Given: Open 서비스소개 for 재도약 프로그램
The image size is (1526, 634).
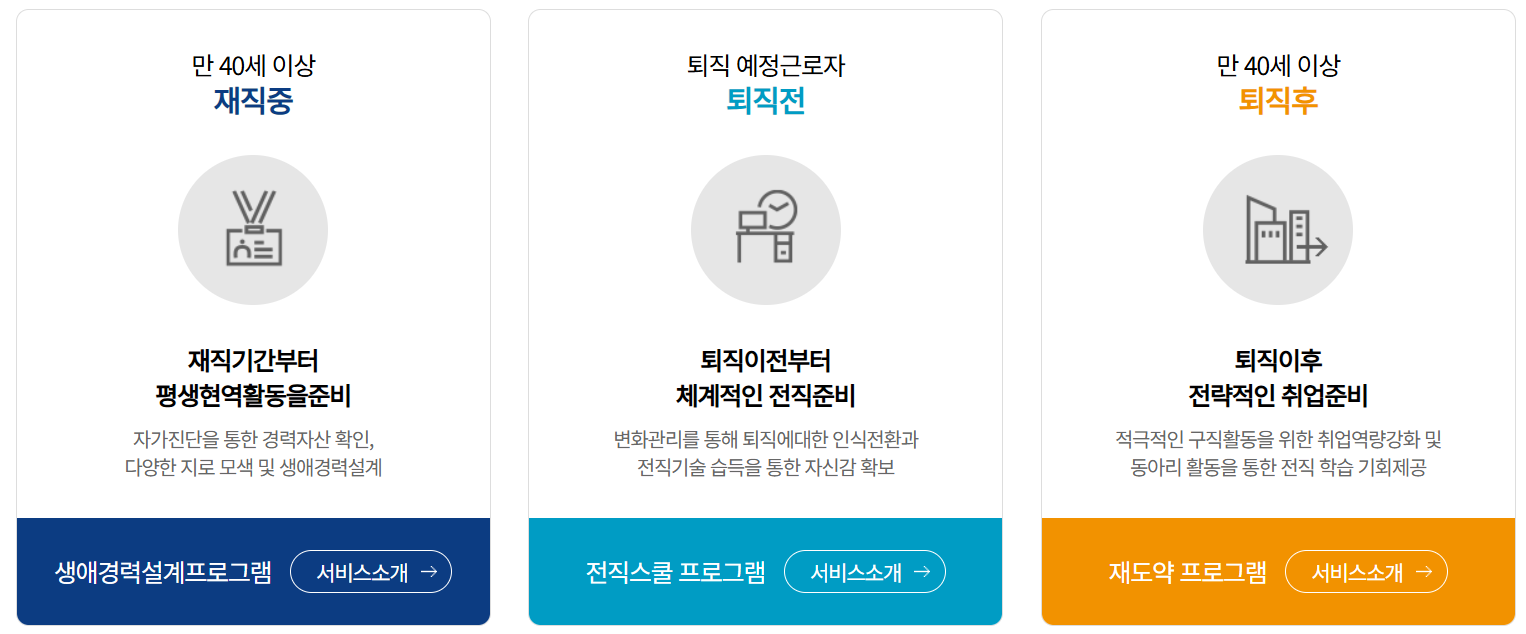Looking at the screenshot, I should pos(1366,572).
